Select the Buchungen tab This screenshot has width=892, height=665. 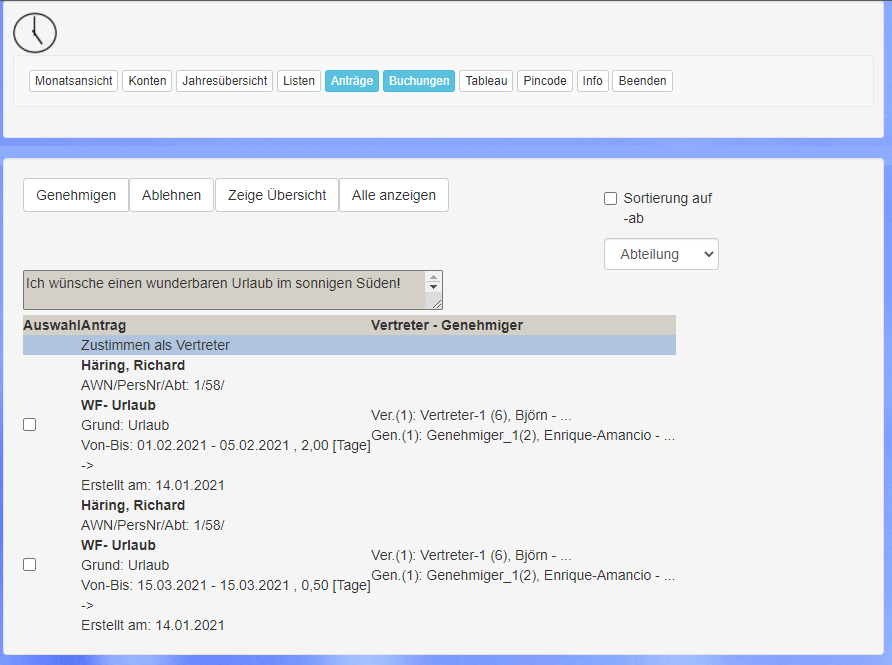419,81
